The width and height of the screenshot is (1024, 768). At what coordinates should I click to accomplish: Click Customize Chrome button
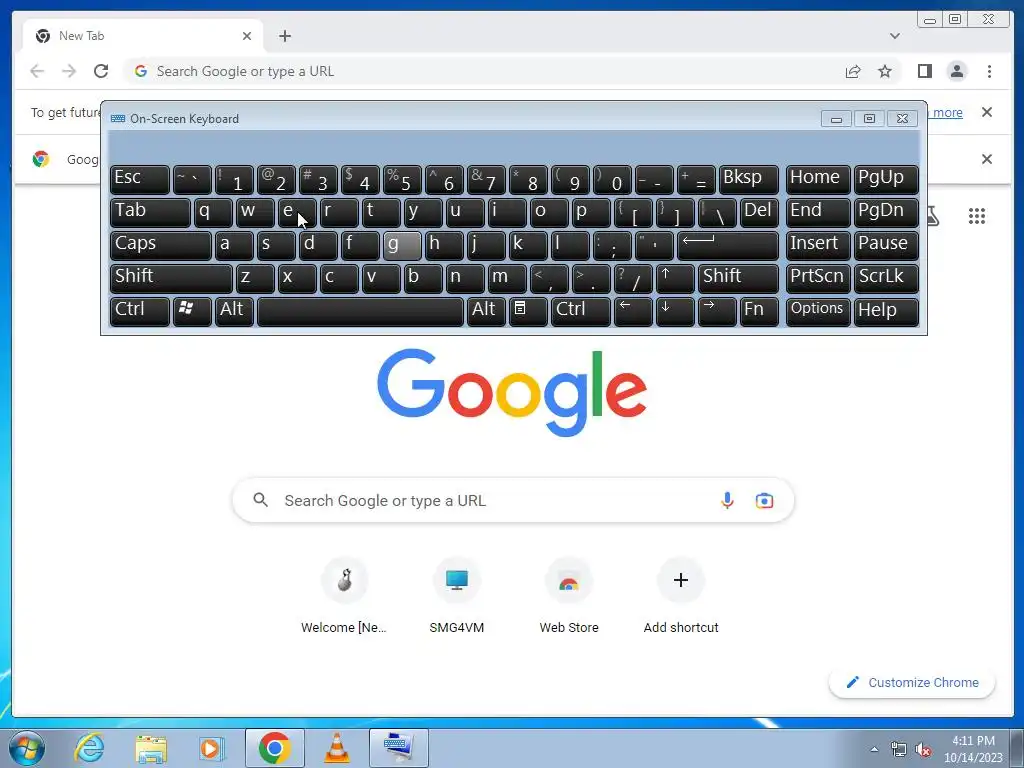[912, 682]
